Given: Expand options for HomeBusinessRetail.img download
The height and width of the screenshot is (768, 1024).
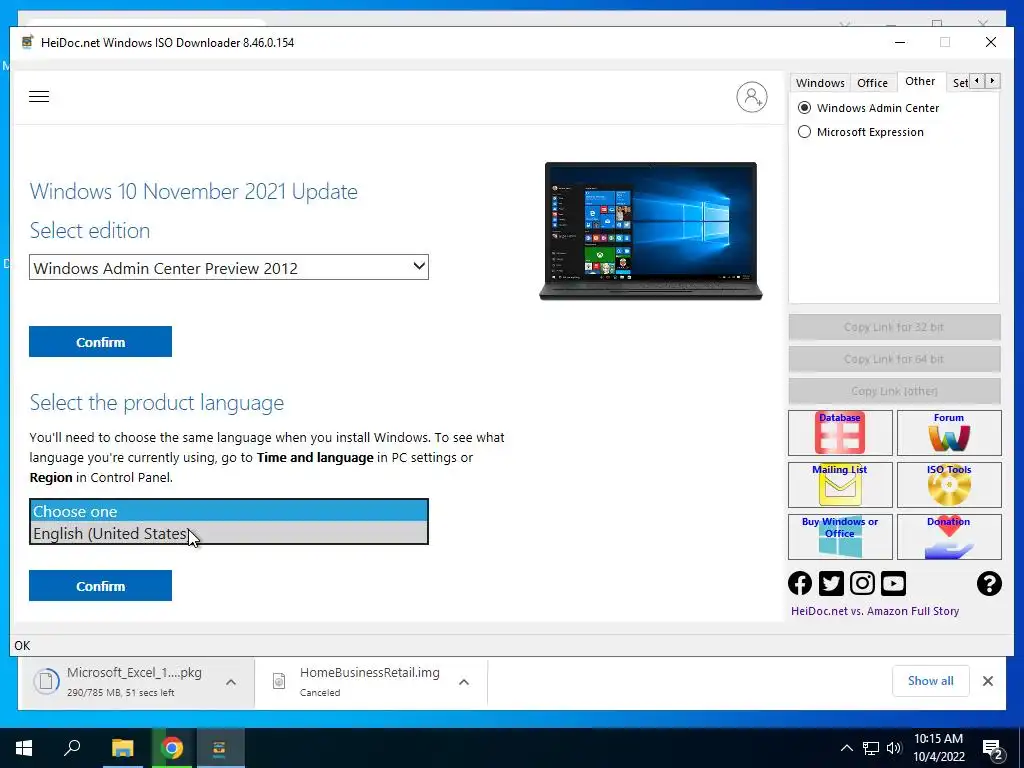Looking at the screenshot, I should [x=464, y=682].
